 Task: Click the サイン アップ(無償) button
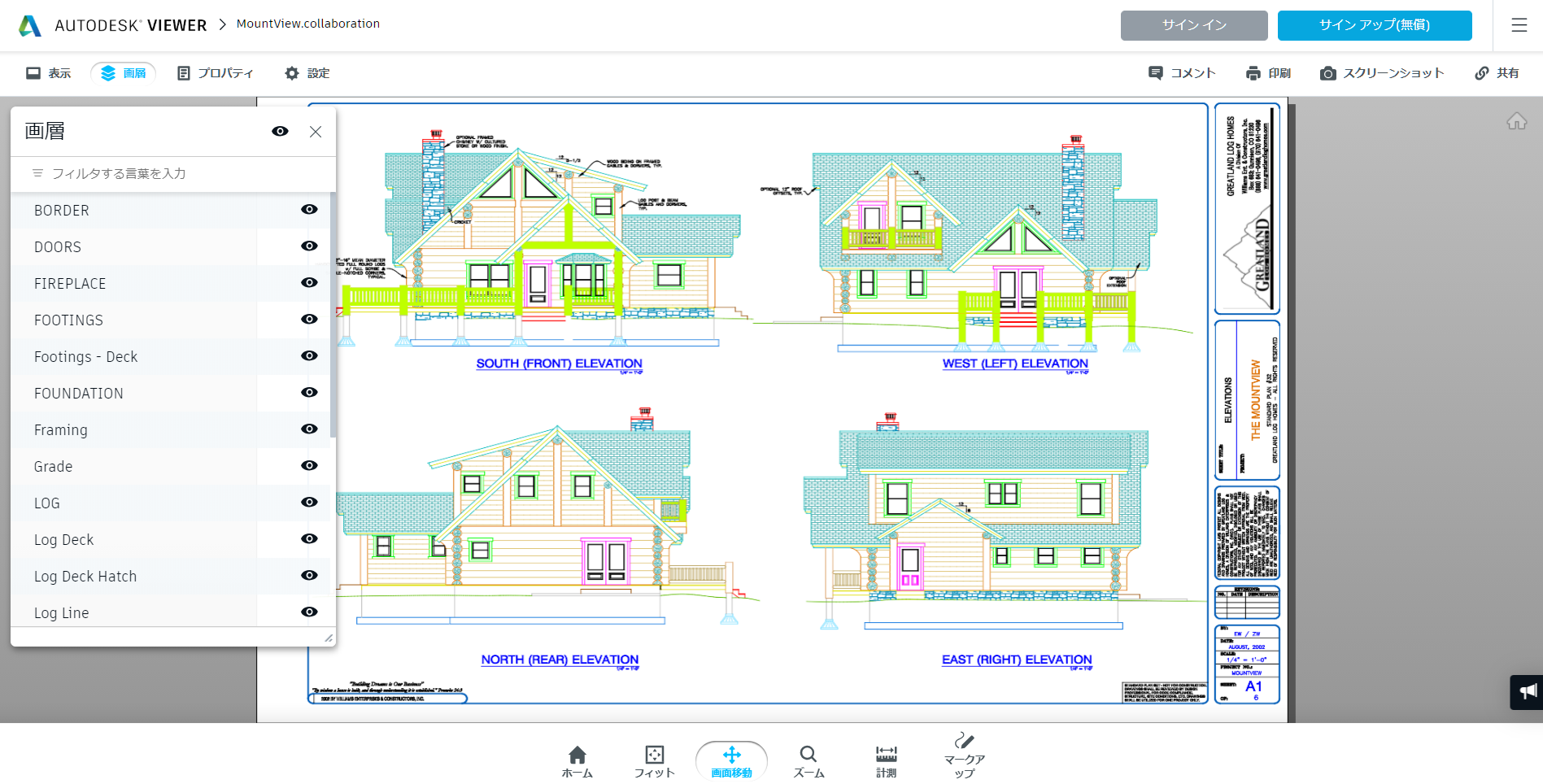(1374, 25)
